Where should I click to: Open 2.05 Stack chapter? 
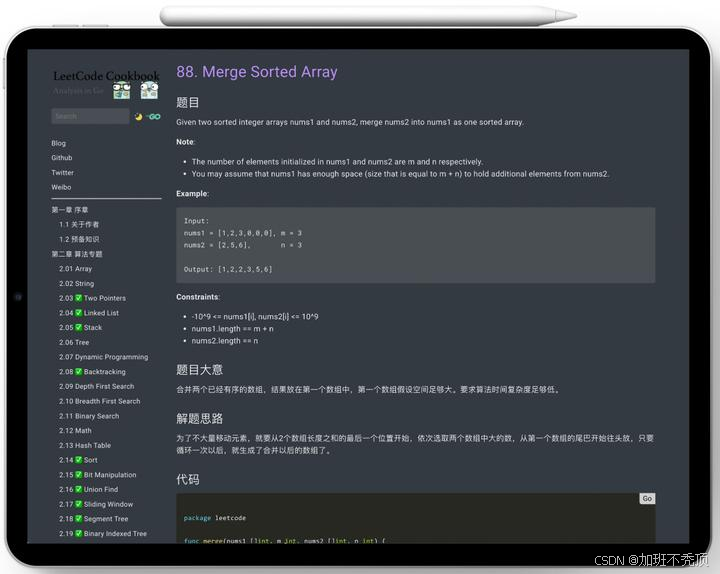[80, 327]
